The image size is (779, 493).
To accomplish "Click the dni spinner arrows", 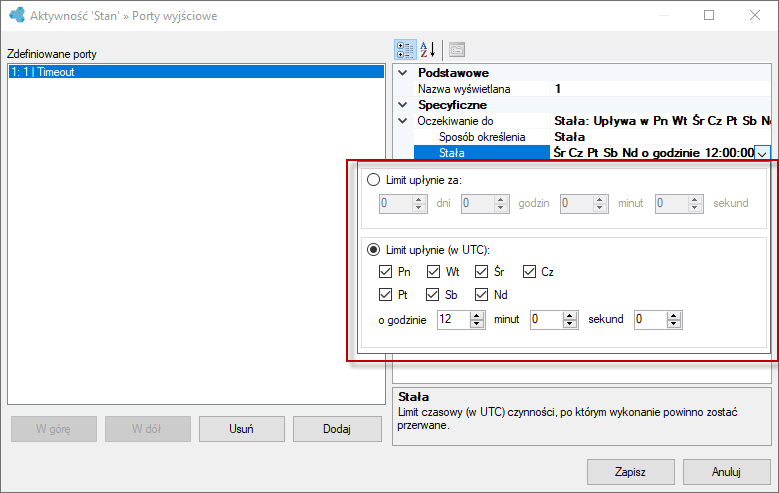I will click(419, 203).
